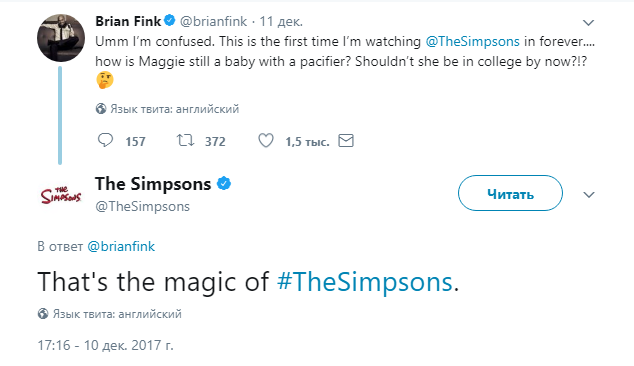
Task: Expand the chevron menu on Brian's tweet
Action: pyautogui.click(x=588, y=23)
